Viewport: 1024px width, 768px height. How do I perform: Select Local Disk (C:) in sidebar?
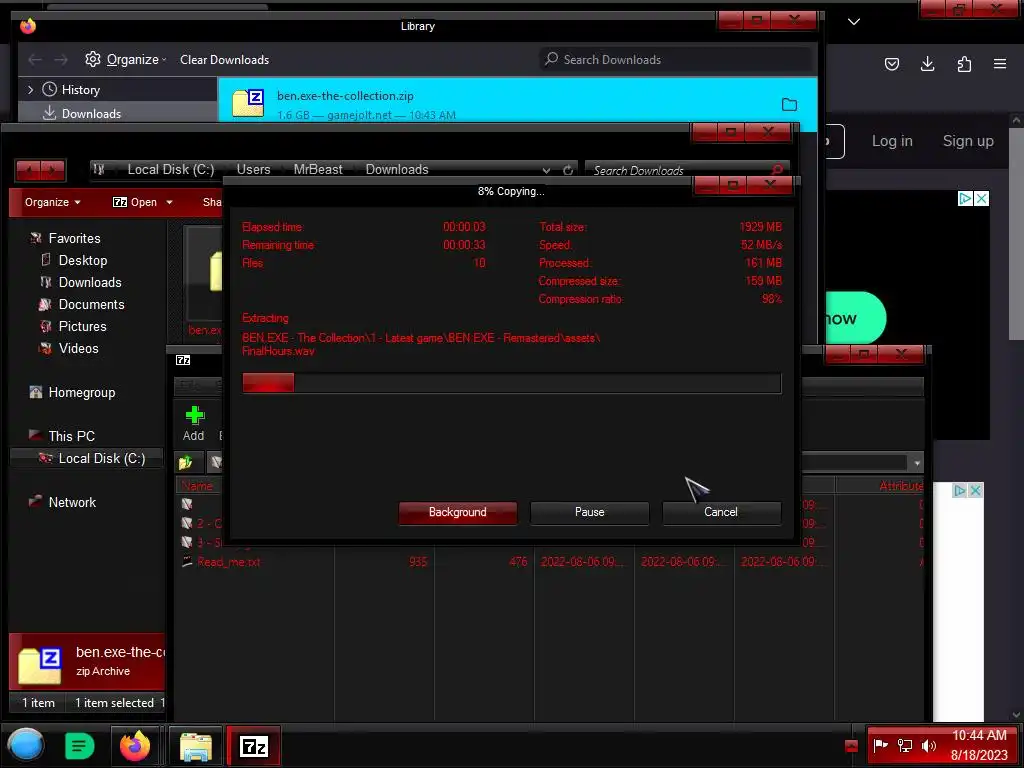tap(101, 458)
